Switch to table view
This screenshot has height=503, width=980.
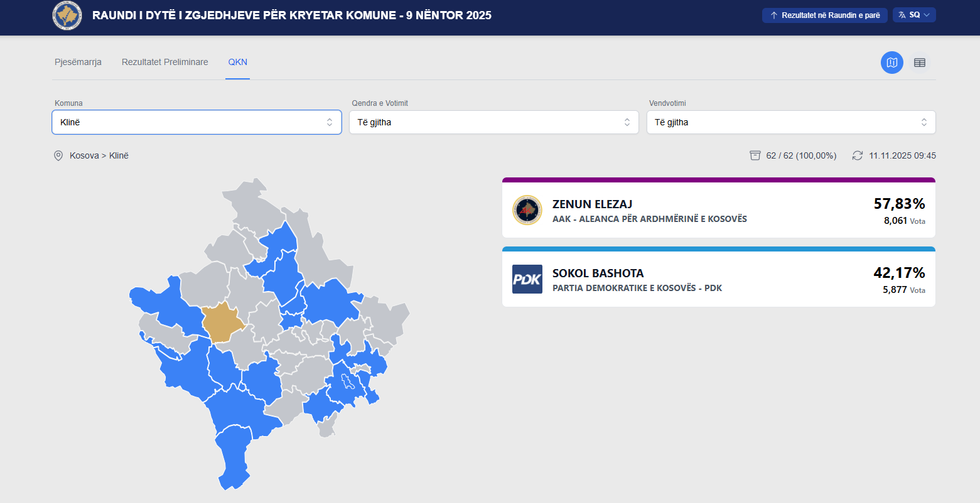[x=919, y=63]
